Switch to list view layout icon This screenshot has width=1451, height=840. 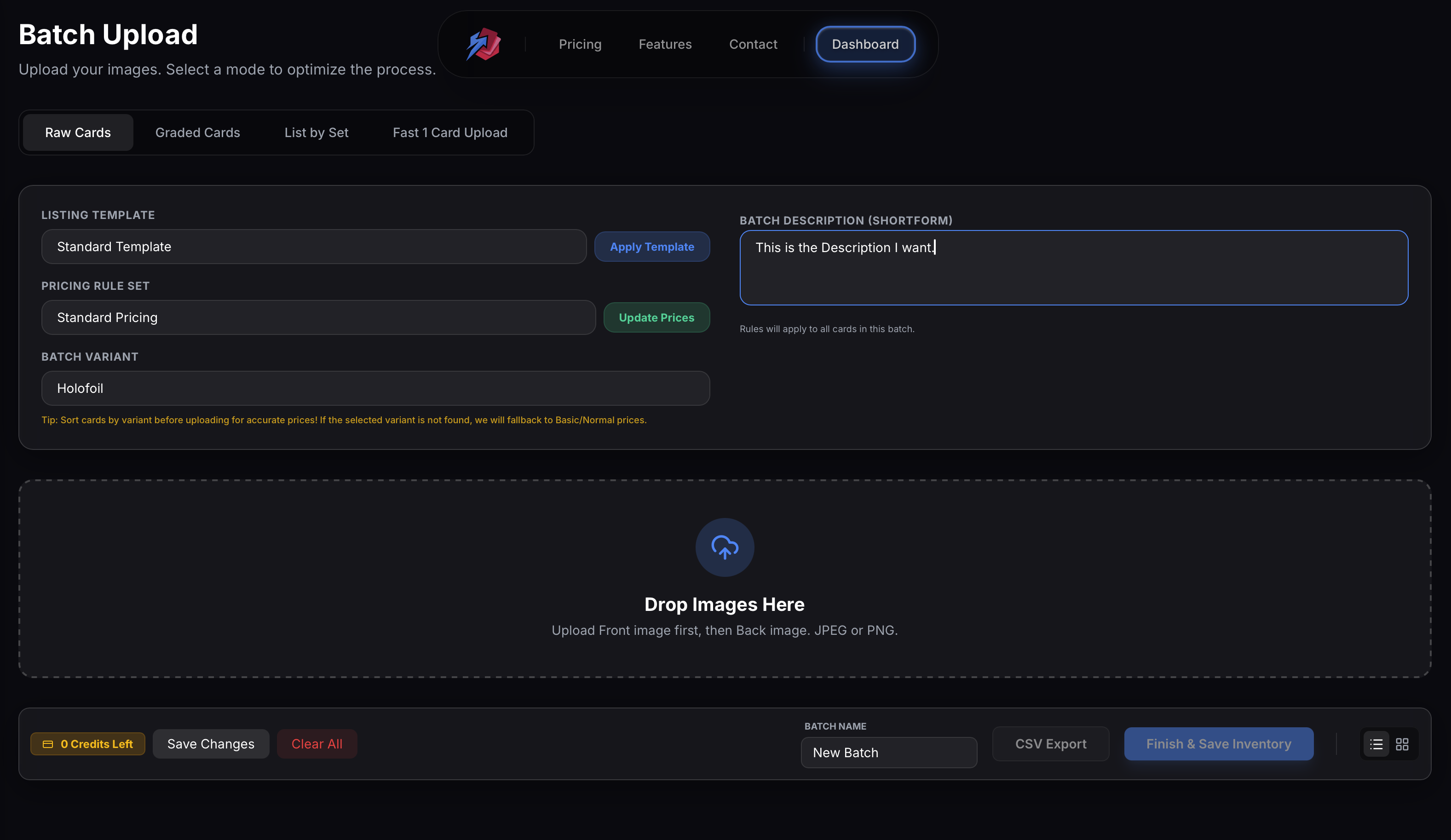coord(1376,744)
